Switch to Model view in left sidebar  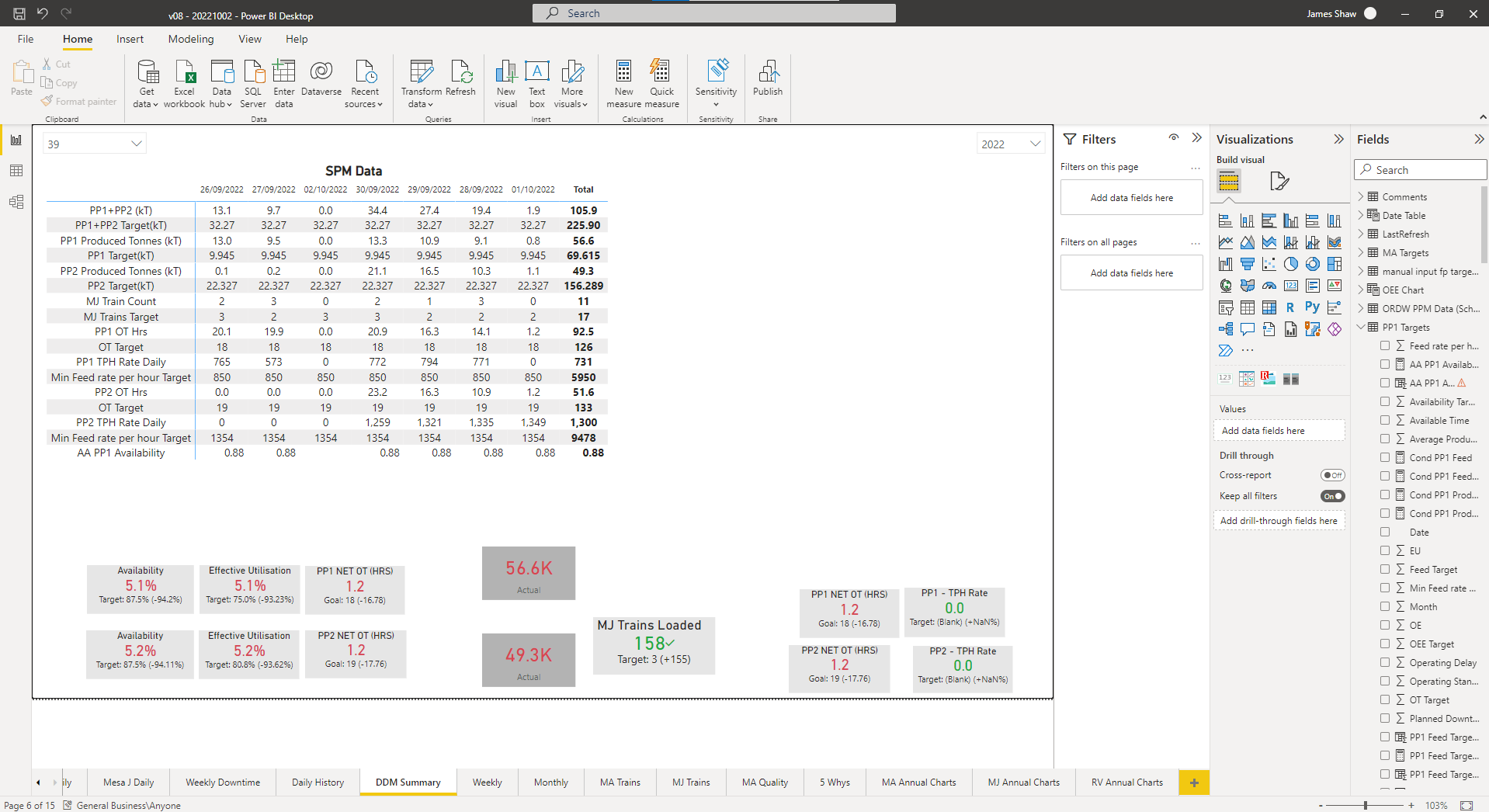[x=16, y=202]
